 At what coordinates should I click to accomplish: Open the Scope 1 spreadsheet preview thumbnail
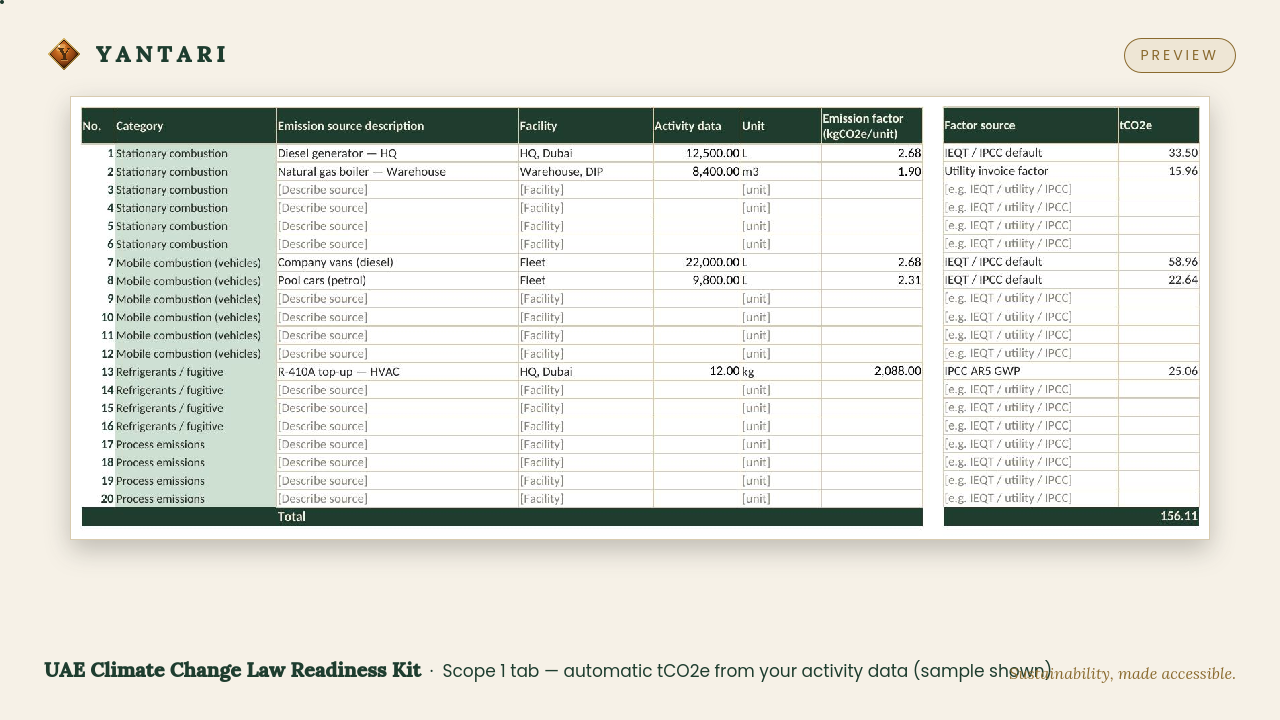pos(640,318)
